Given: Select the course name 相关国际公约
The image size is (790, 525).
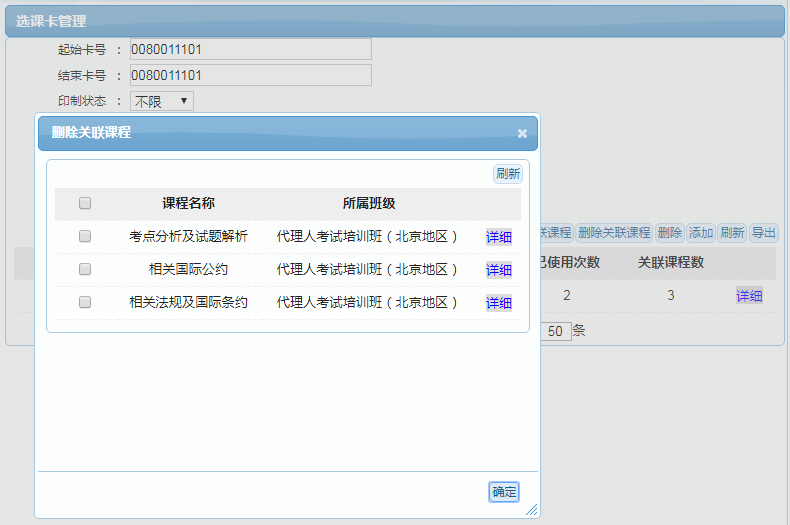Looking at the screenshot, I should [x=188, y=269].
